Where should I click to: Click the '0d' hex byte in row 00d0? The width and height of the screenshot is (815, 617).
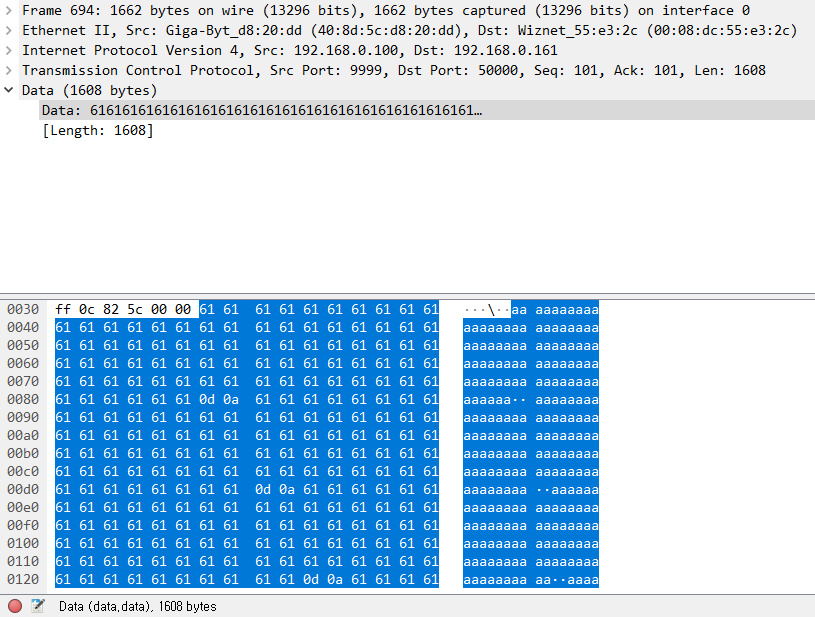coord(263,490)
